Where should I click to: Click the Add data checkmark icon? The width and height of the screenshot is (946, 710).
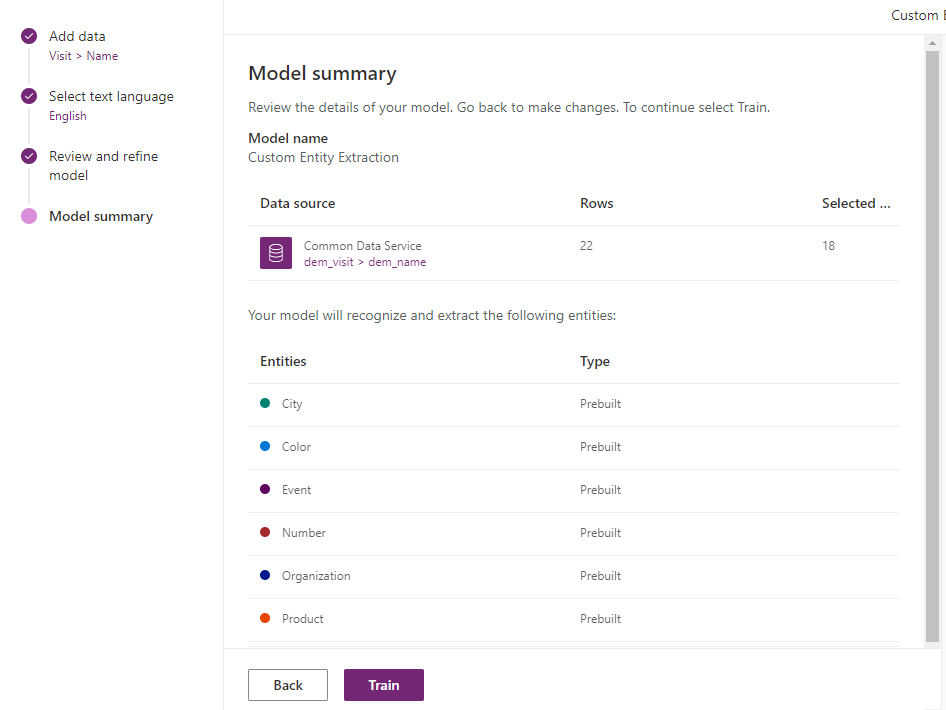click(x=29, y=36)
